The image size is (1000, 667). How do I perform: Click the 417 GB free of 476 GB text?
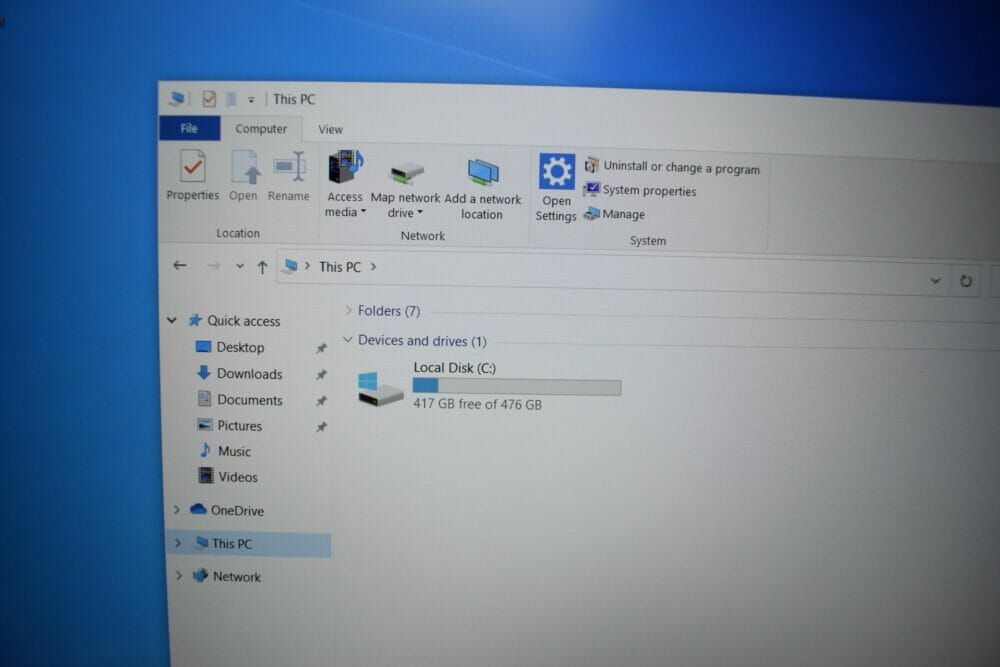coord(477,404)
